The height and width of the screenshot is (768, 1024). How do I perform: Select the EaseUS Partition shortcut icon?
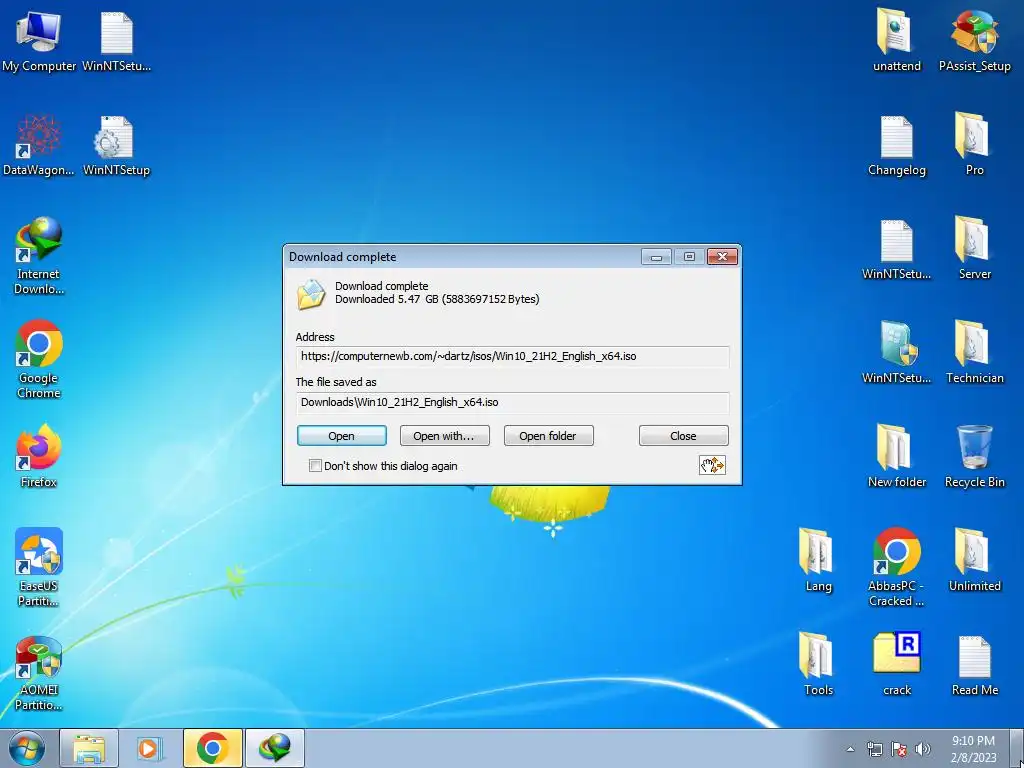tap(39, 567)
